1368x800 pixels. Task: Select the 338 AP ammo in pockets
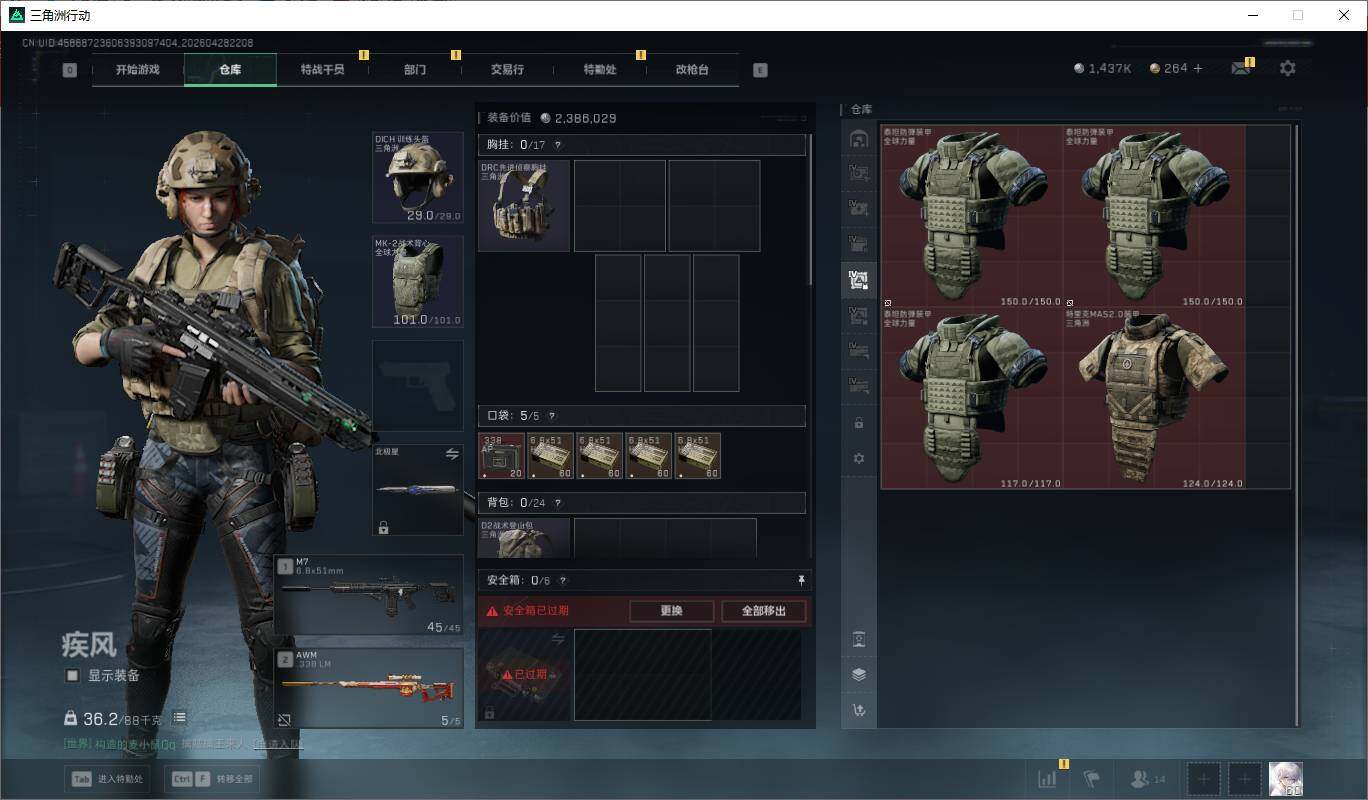[x=501, y=456]
